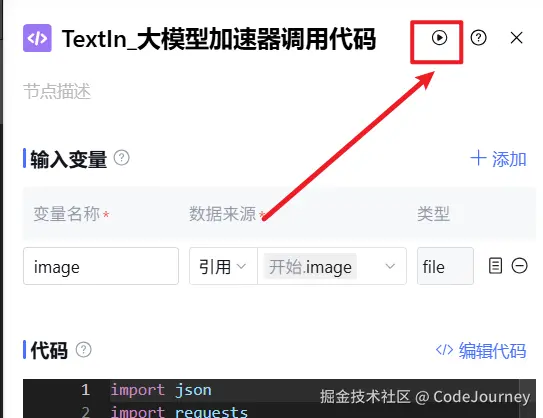Click the image variable name field

coord(101,266)
